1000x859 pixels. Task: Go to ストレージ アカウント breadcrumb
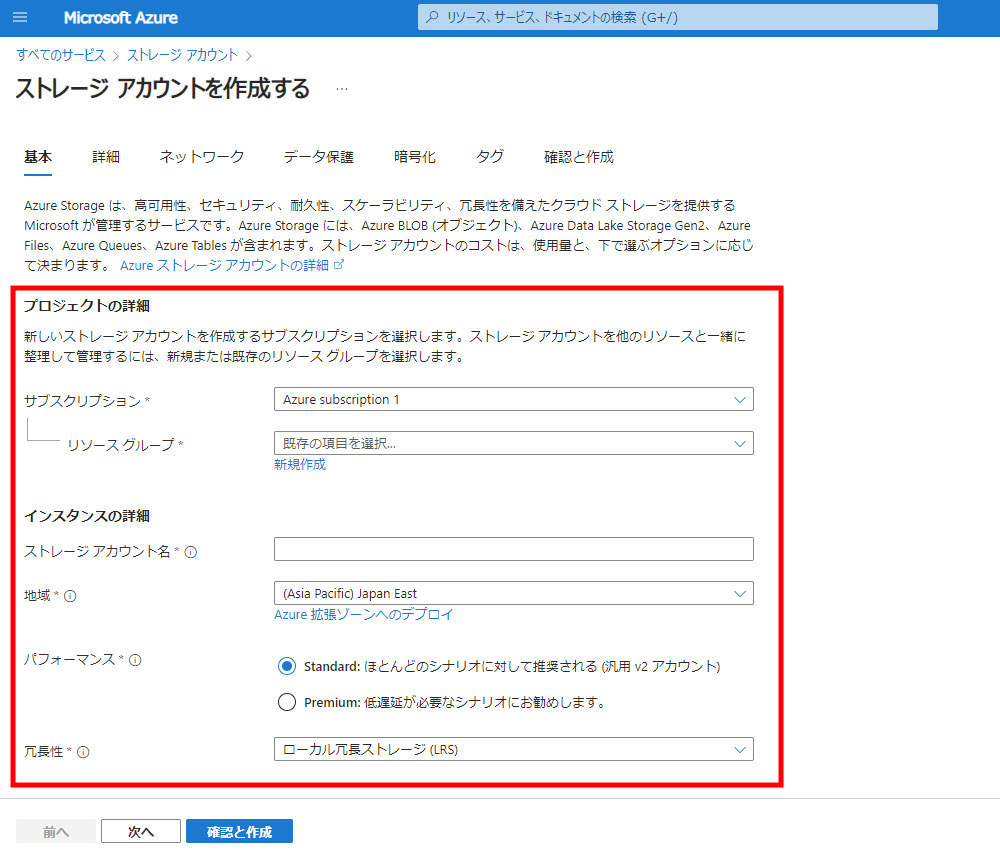[182, 55]
